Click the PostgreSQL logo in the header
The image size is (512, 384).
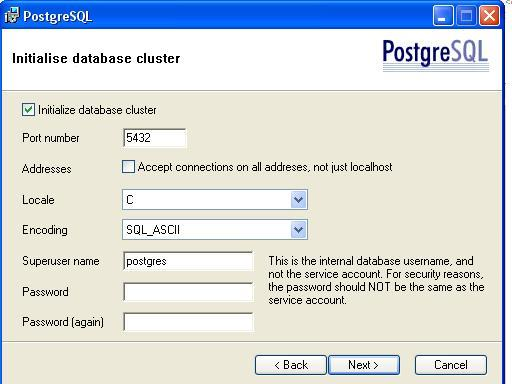[436, 55]
